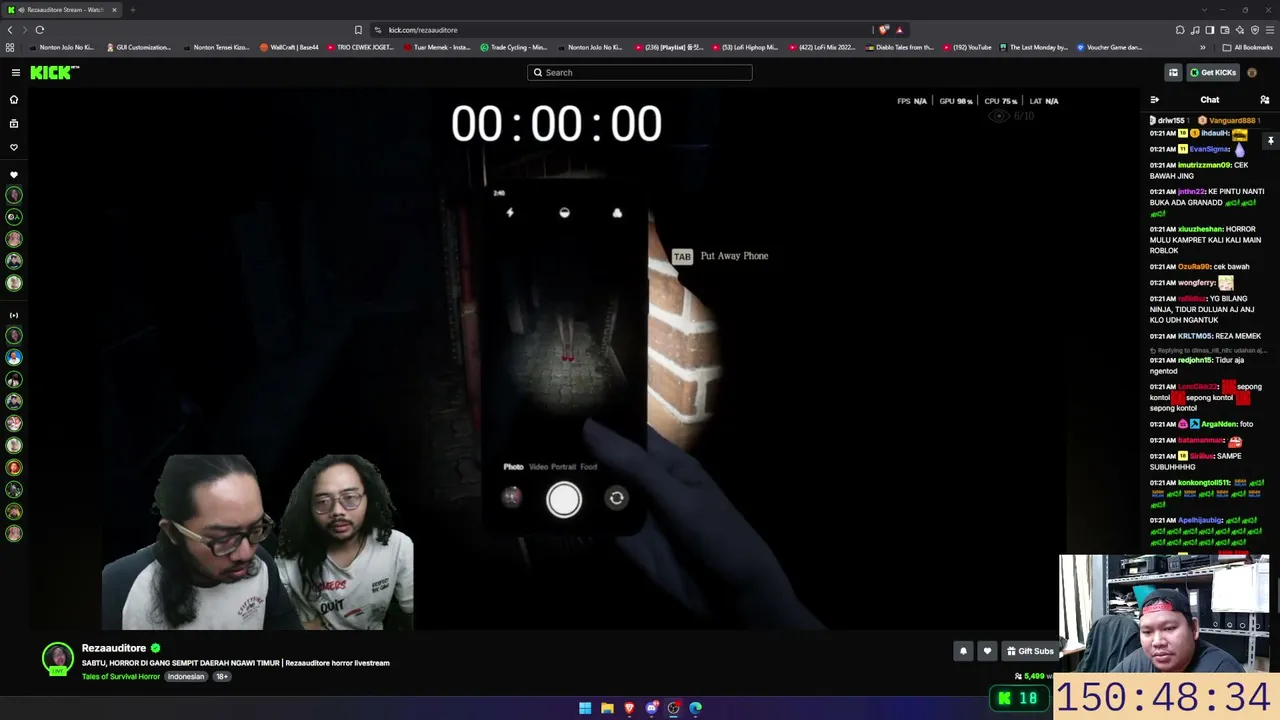
Task: Open the chat users list icon
Action: pos(1264,100)
